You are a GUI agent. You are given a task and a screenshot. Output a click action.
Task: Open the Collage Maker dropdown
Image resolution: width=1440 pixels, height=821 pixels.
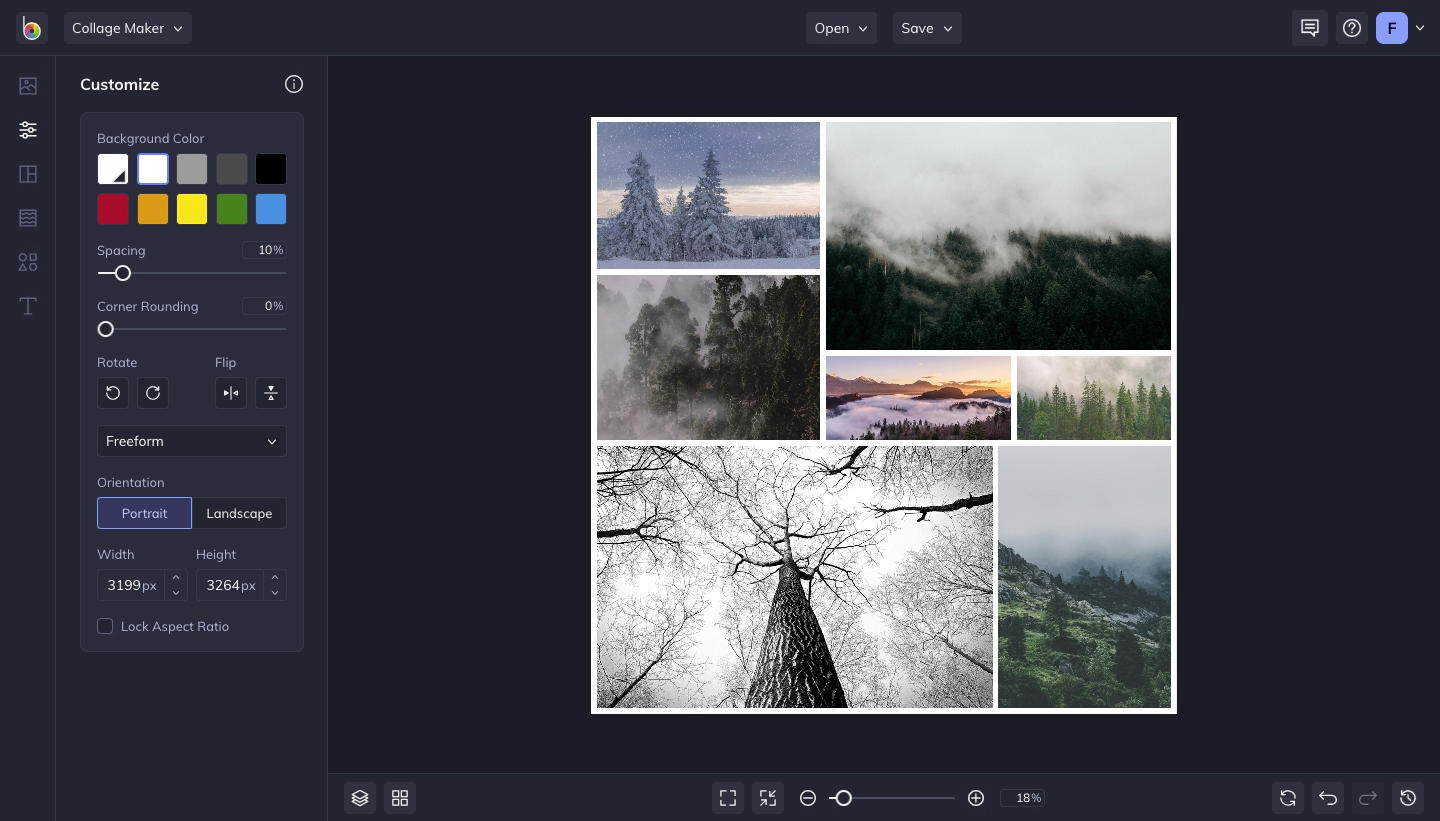pos(127,28)
